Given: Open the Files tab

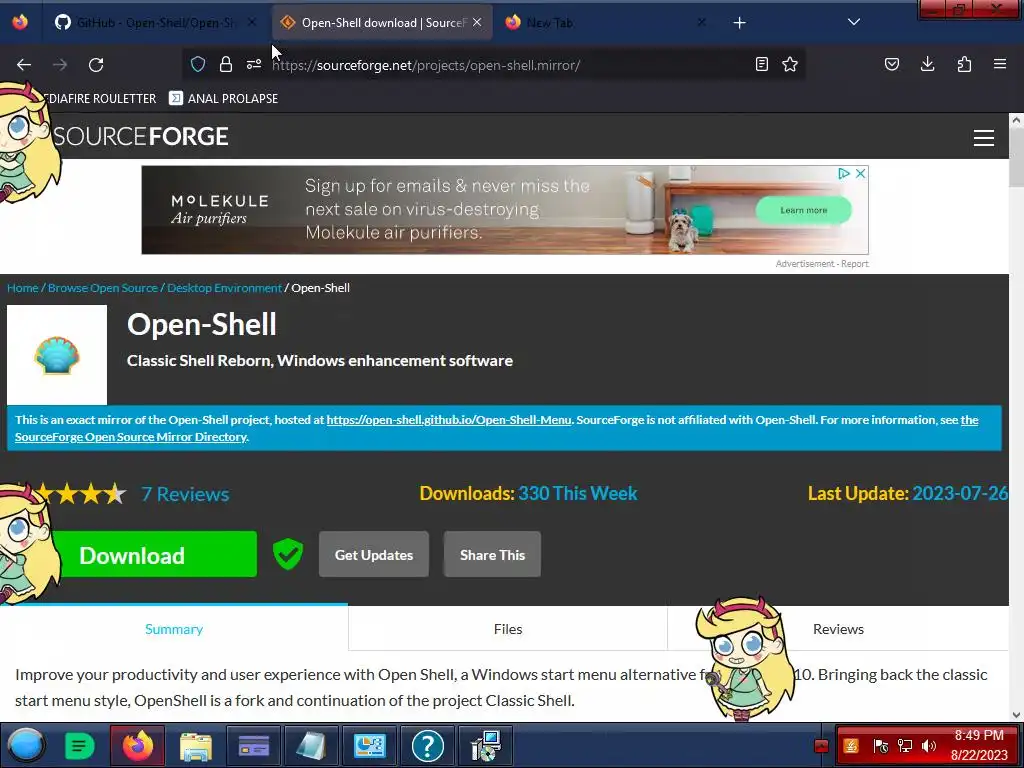Looking at the screenshot, I should [x=507, y=629].
